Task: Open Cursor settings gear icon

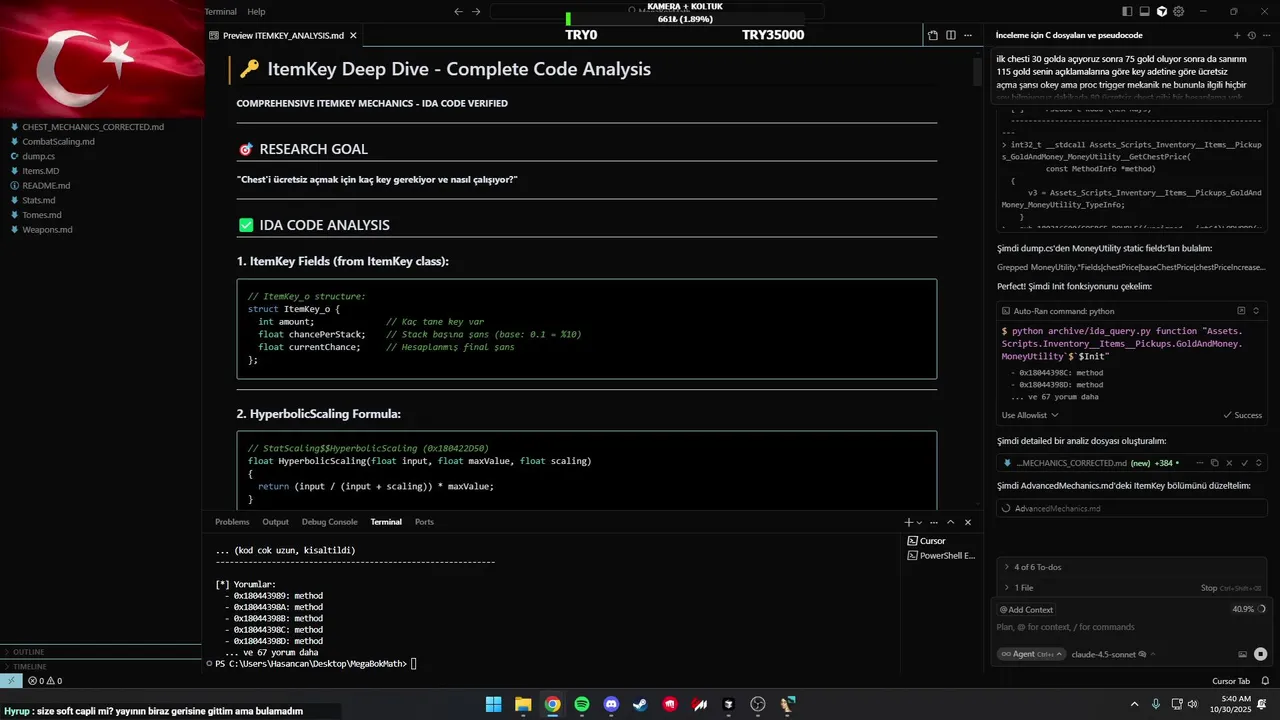Action: coord(1179,12)
